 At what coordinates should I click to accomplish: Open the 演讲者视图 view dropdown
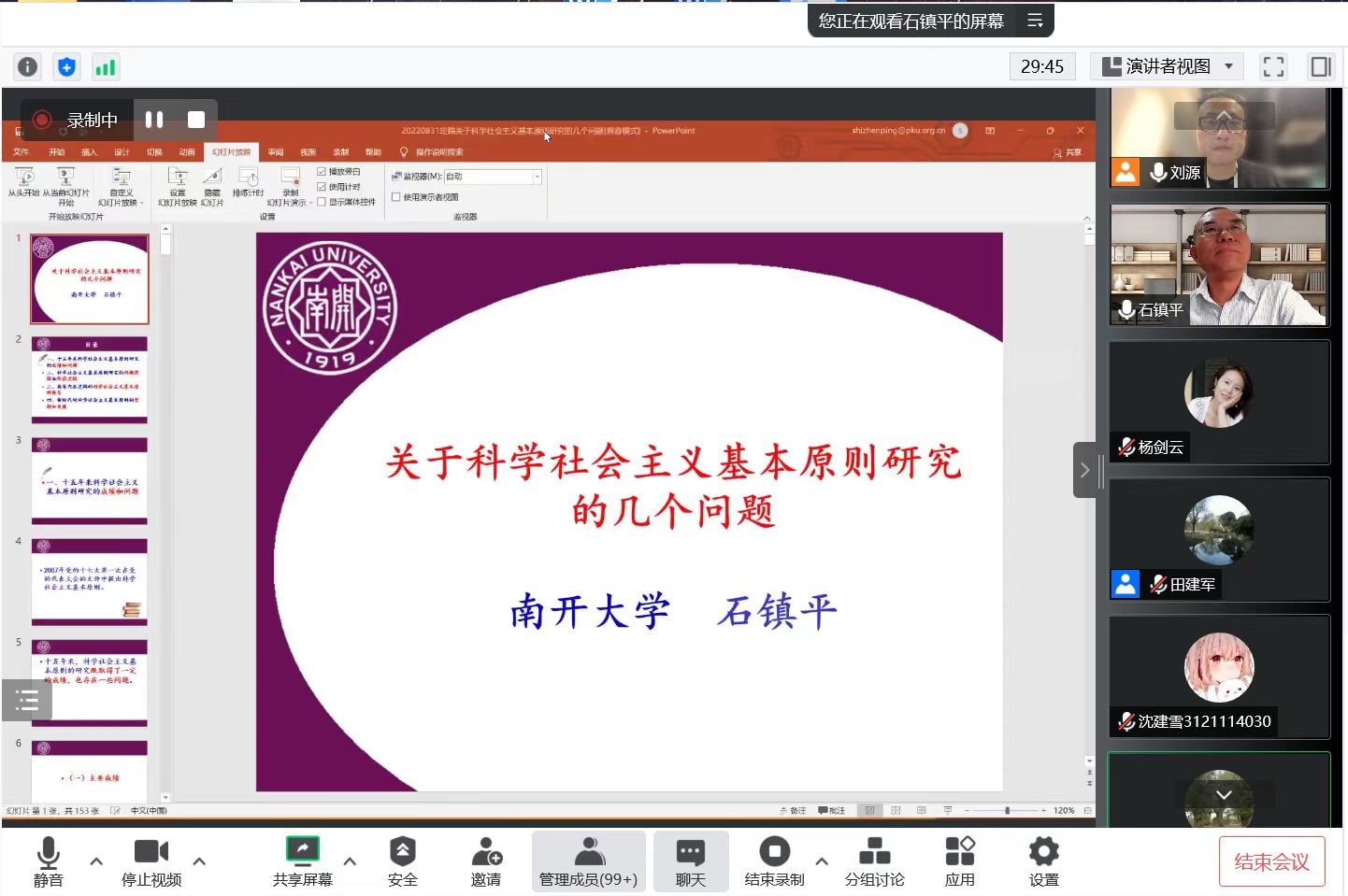1169,66
